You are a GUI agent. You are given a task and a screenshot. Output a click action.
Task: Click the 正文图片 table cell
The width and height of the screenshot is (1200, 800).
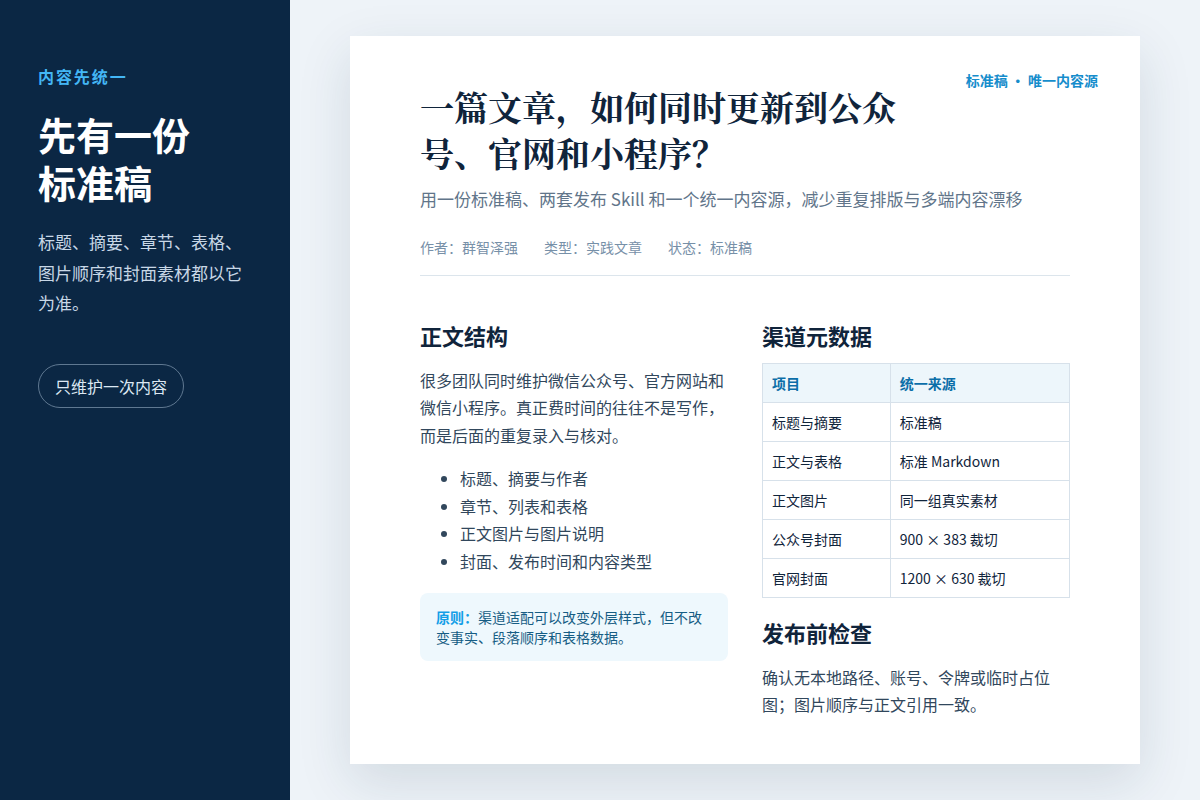[x=826, y=501]
